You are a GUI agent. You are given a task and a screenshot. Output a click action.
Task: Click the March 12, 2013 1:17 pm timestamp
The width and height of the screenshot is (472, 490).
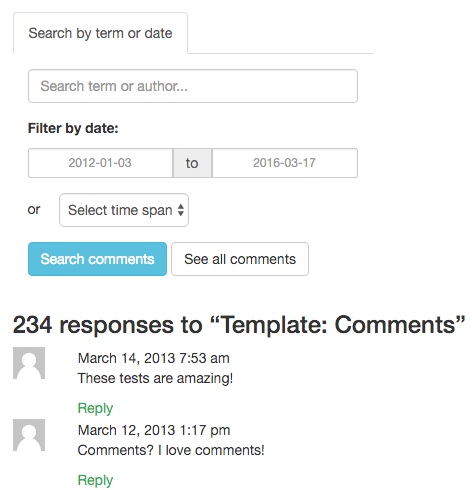point(154,430)
